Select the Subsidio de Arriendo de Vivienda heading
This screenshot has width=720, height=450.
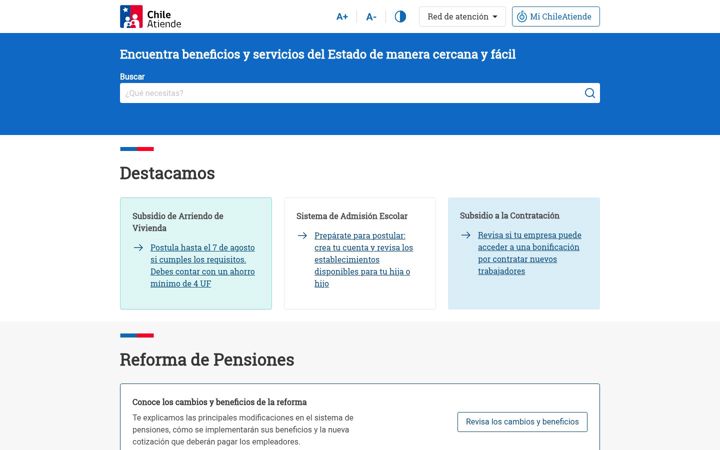[178, 222]
